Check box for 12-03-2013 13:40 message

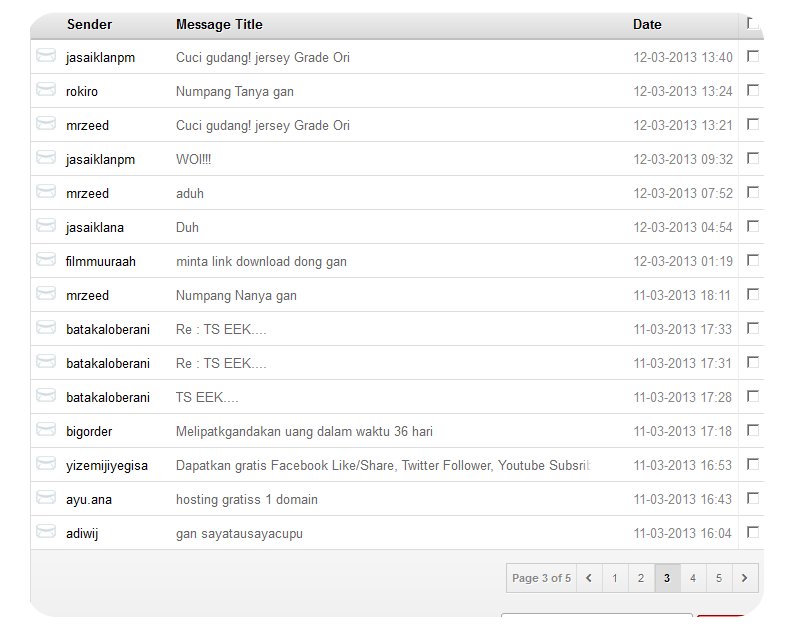tap(753, 57)
